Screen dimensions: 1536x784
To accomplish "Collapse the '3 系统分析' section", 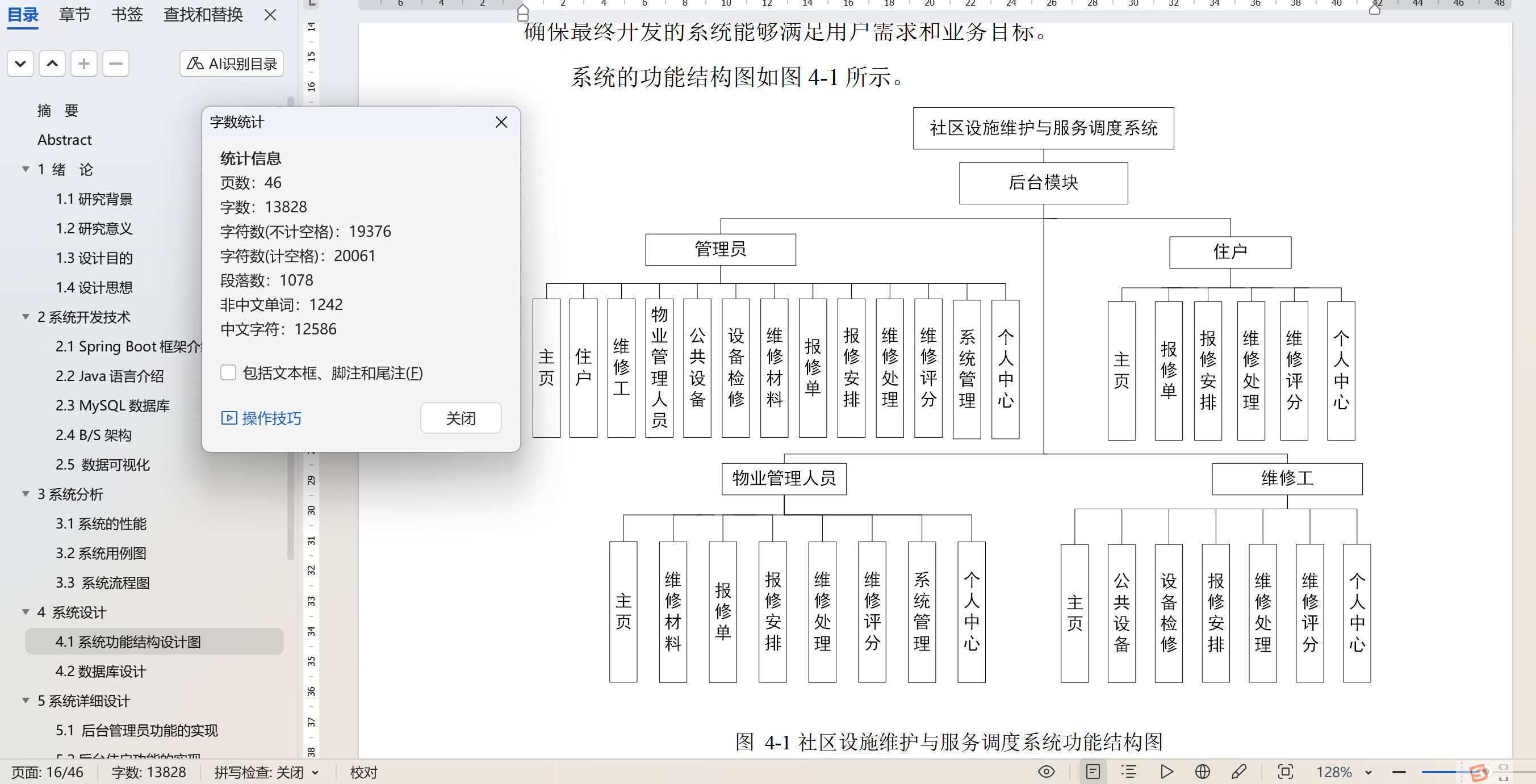I will click(x=26, y=494).
